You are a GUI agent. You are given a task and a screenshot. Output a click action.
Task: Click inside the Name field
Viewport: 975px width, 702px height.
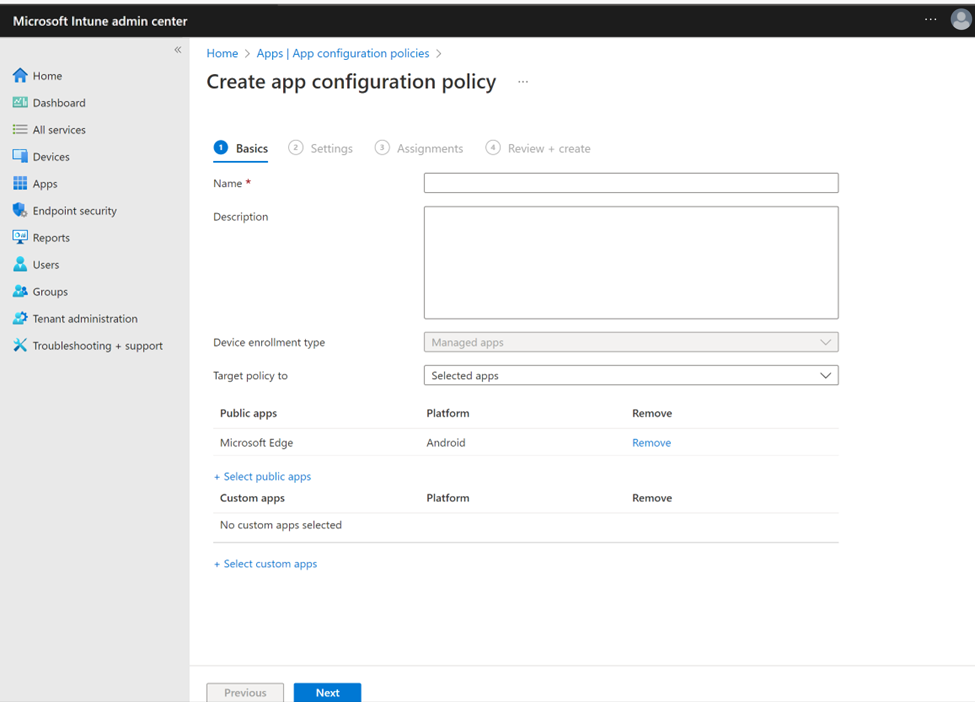click(630, 183)
